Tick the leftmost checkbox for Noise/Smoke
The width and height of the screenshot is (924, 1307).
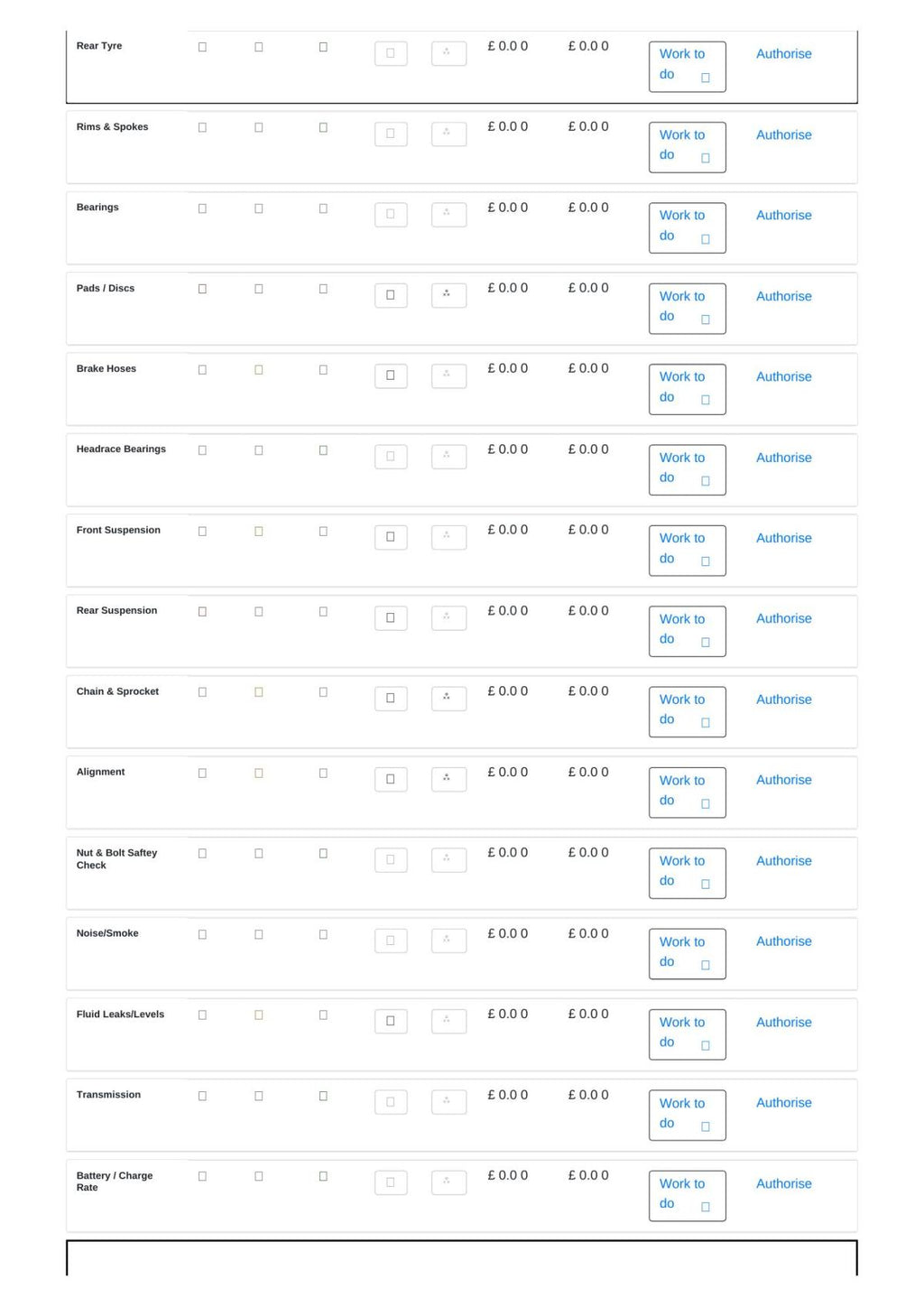(202, 934)
